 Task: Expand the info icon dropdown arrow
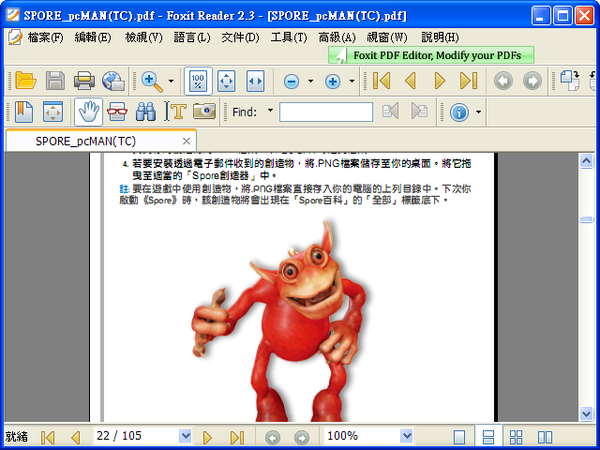pos(478,112)
